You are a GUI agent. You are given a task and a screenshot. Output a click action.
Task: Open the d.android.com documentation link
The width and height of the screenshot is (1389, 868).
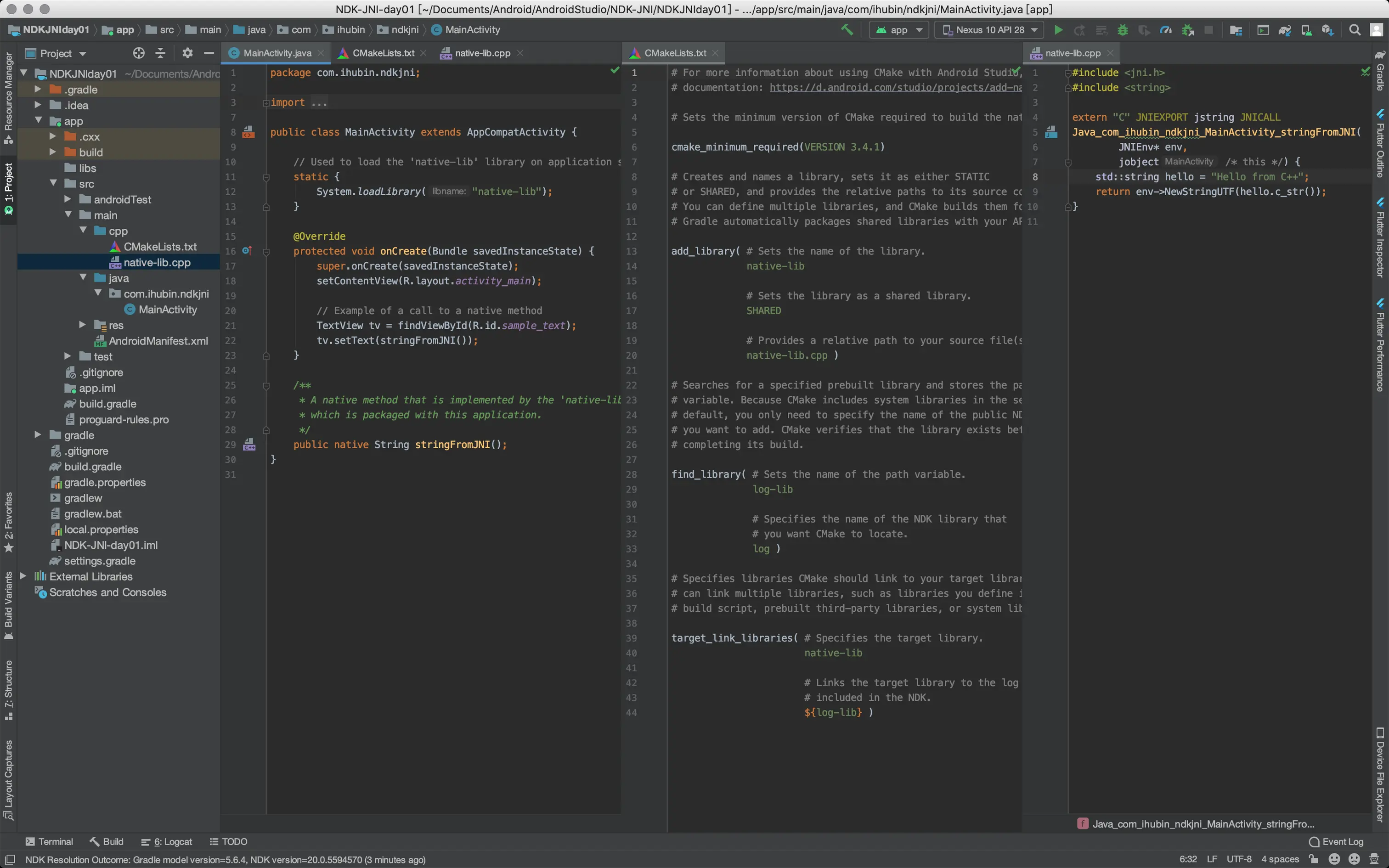coord(894,87)
